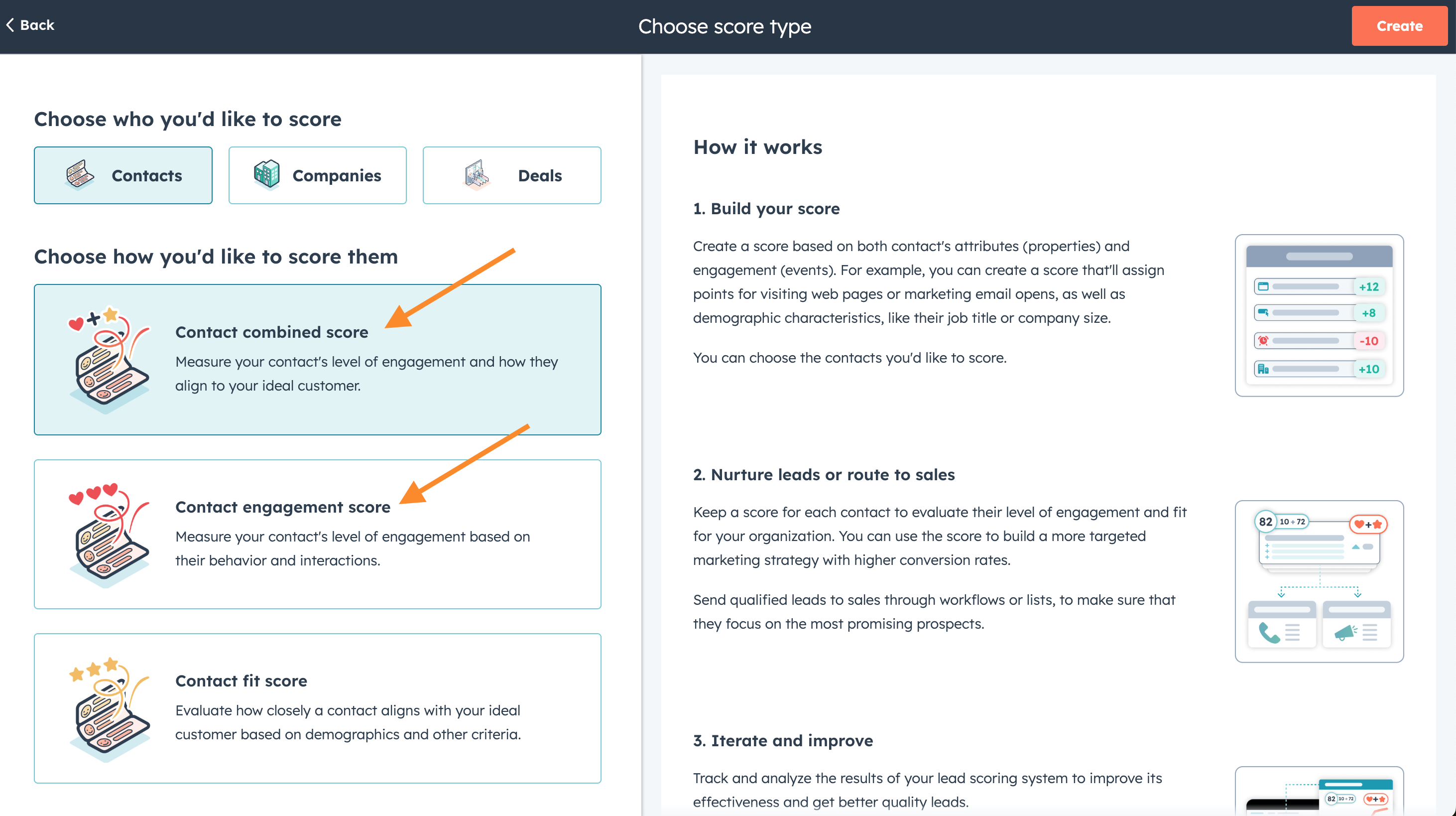Click the Back link
The width and height of the screenshot is (1456, 816).
(31, 24)
